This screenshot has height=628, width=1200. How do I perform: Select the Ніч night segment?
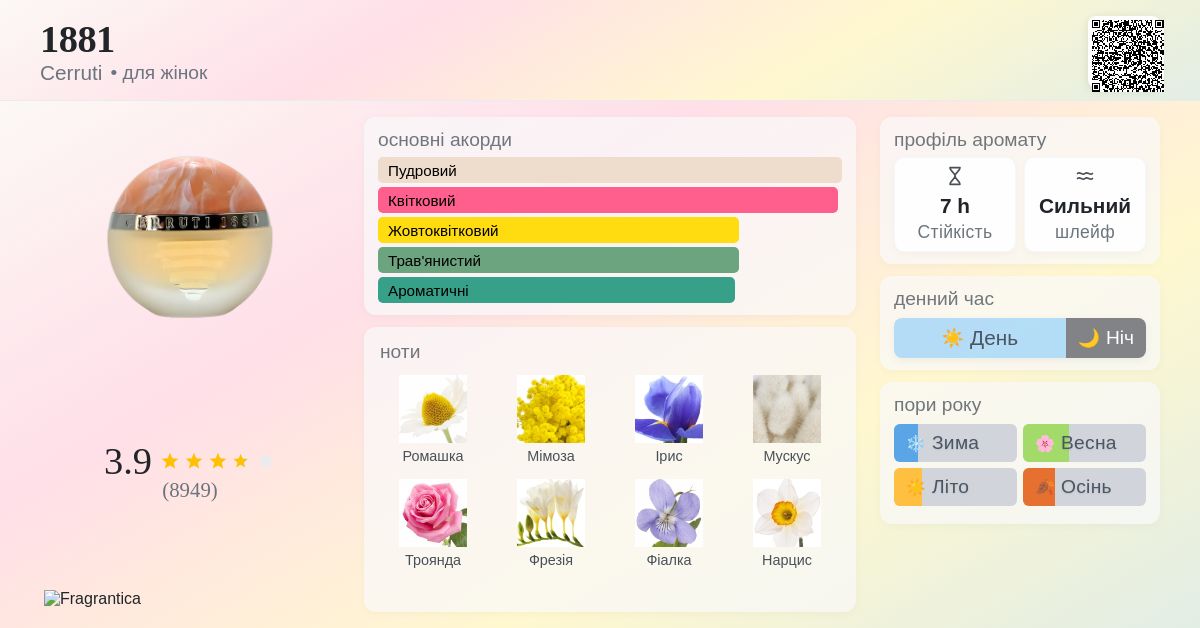click(x=1106, y=338)
